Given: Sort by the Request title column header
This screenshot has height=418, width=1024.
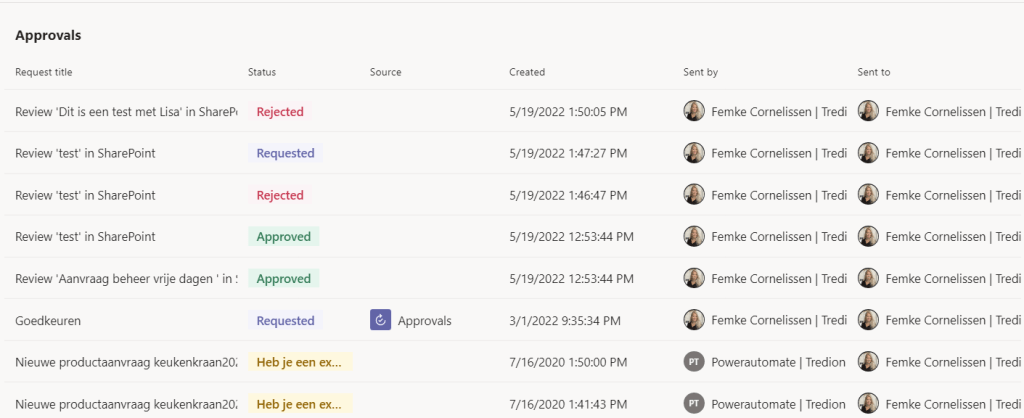Looking at the screenshot, I should click(44, 72).
